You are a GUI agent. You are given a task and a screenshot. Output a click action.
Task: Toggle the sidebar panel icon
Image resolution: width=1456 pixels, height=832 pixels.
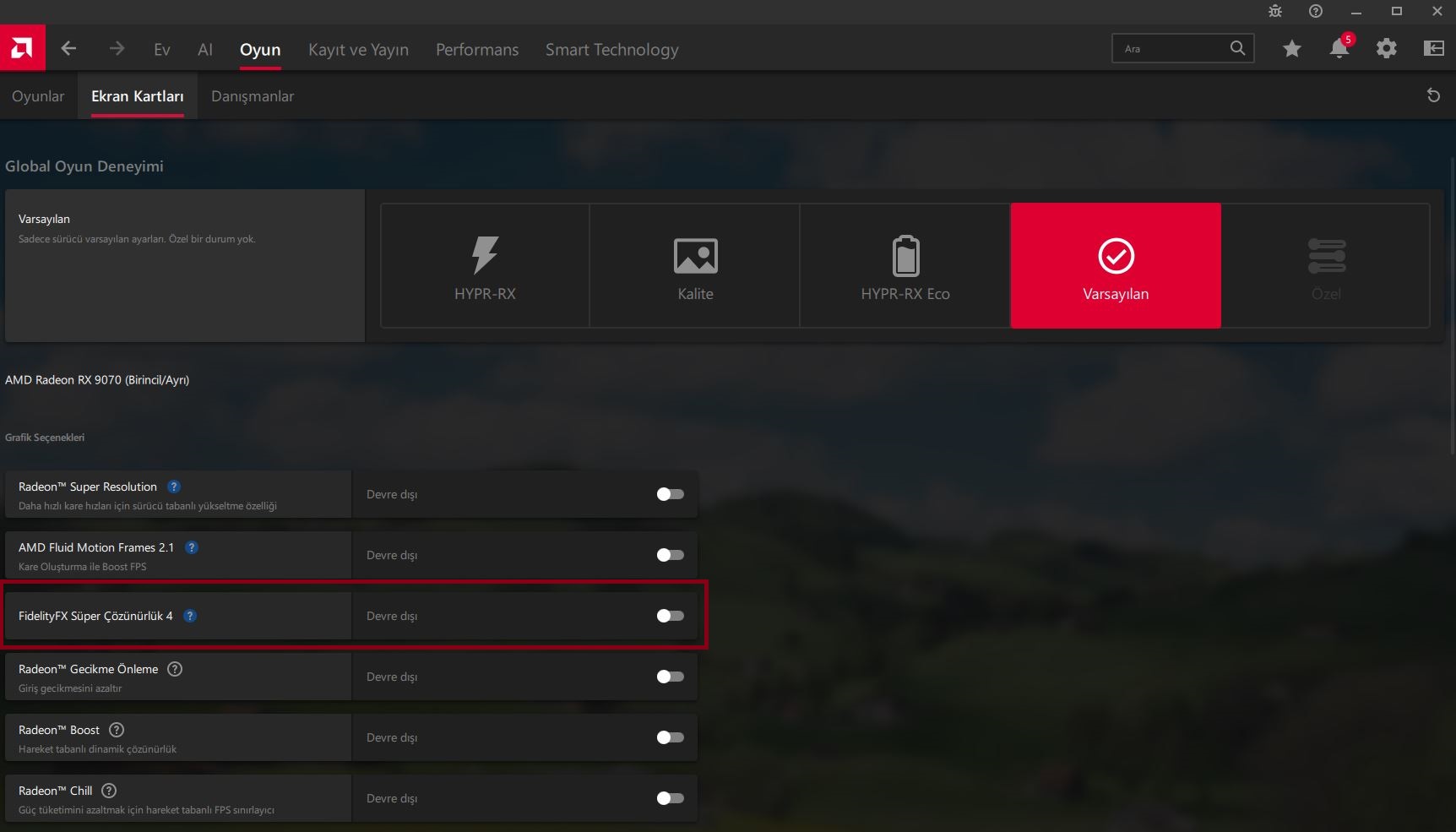[1433, 48]
